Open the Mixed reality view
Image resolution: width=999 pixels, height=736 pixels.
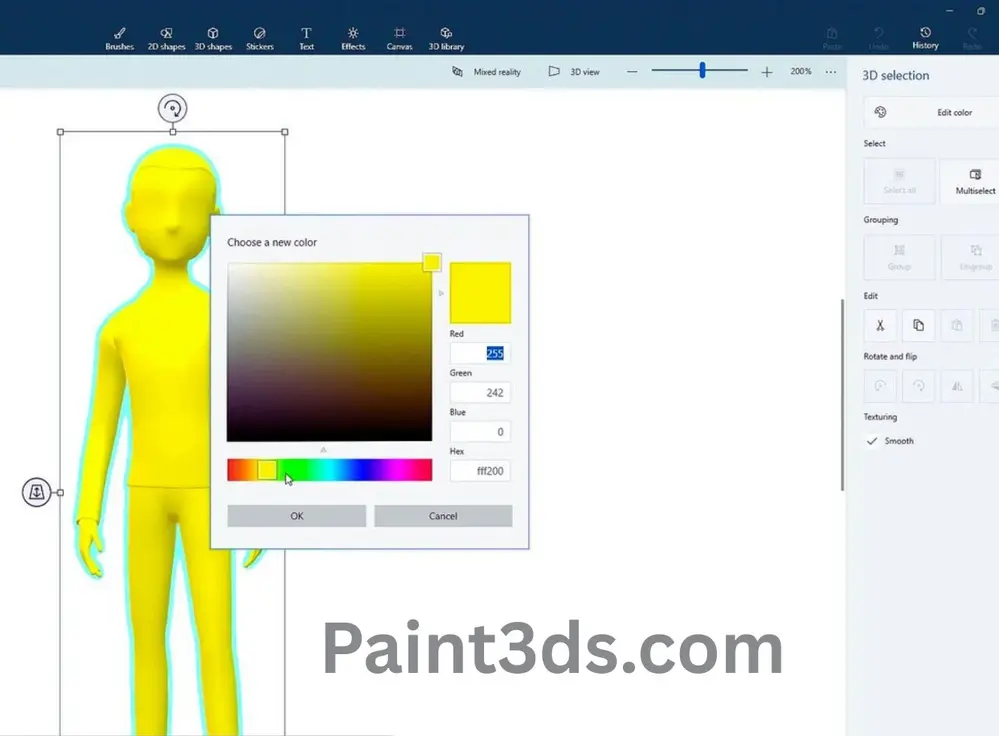point(486,71)
